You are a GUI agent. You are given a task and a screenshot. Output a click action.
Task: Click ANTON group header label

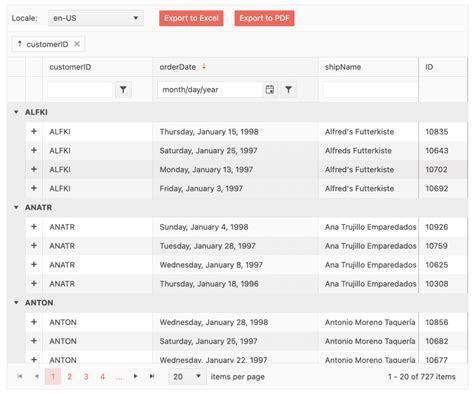pyautogui.click(x=39, y=303)
